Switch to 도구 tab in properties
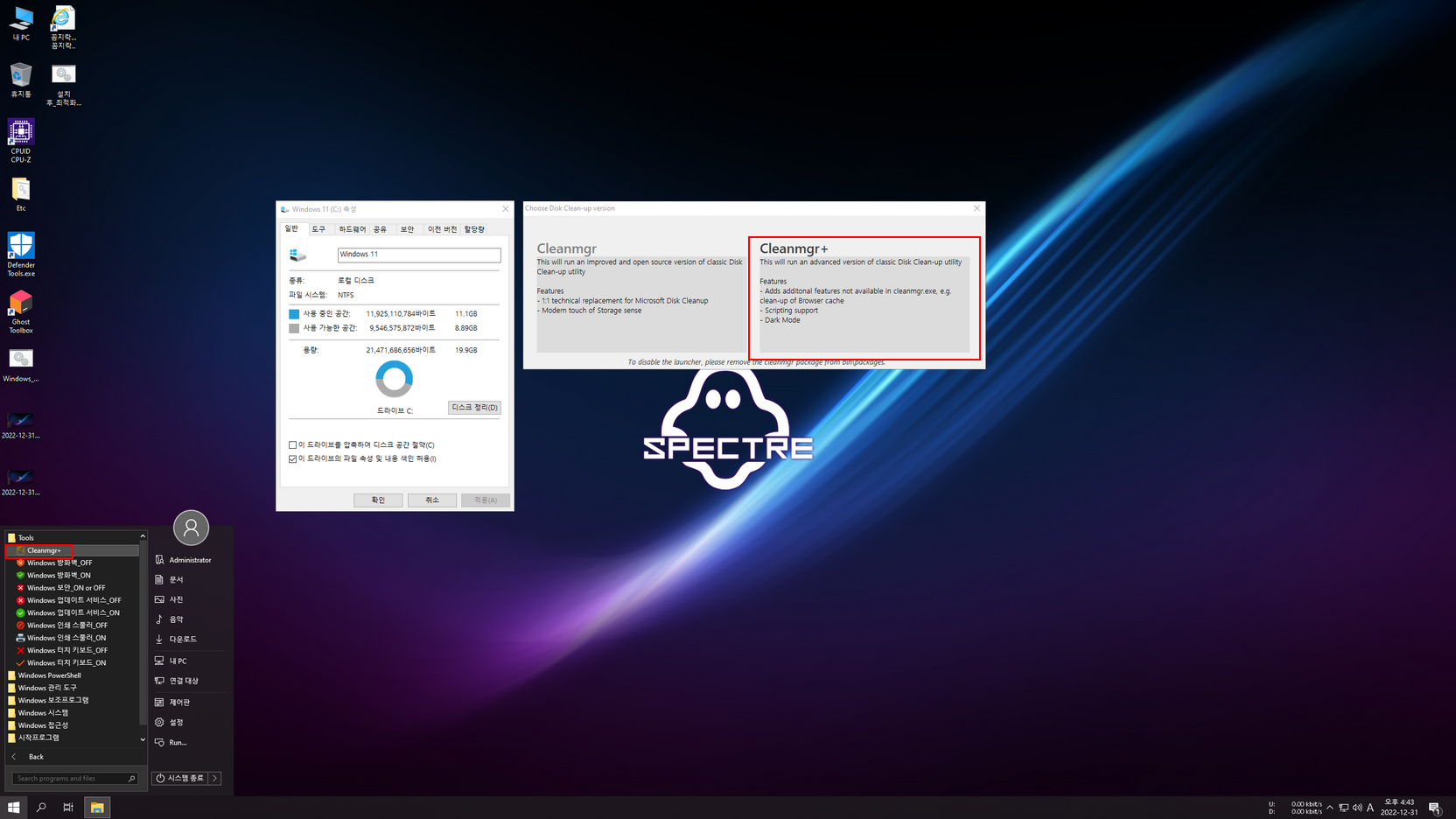Viewport: 1456px width, 819px height. [x=318, y=229]
